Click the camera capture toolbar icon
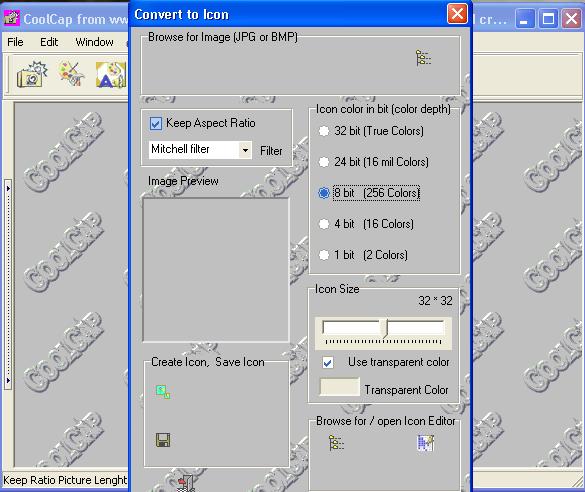 [x=32, y=75]
